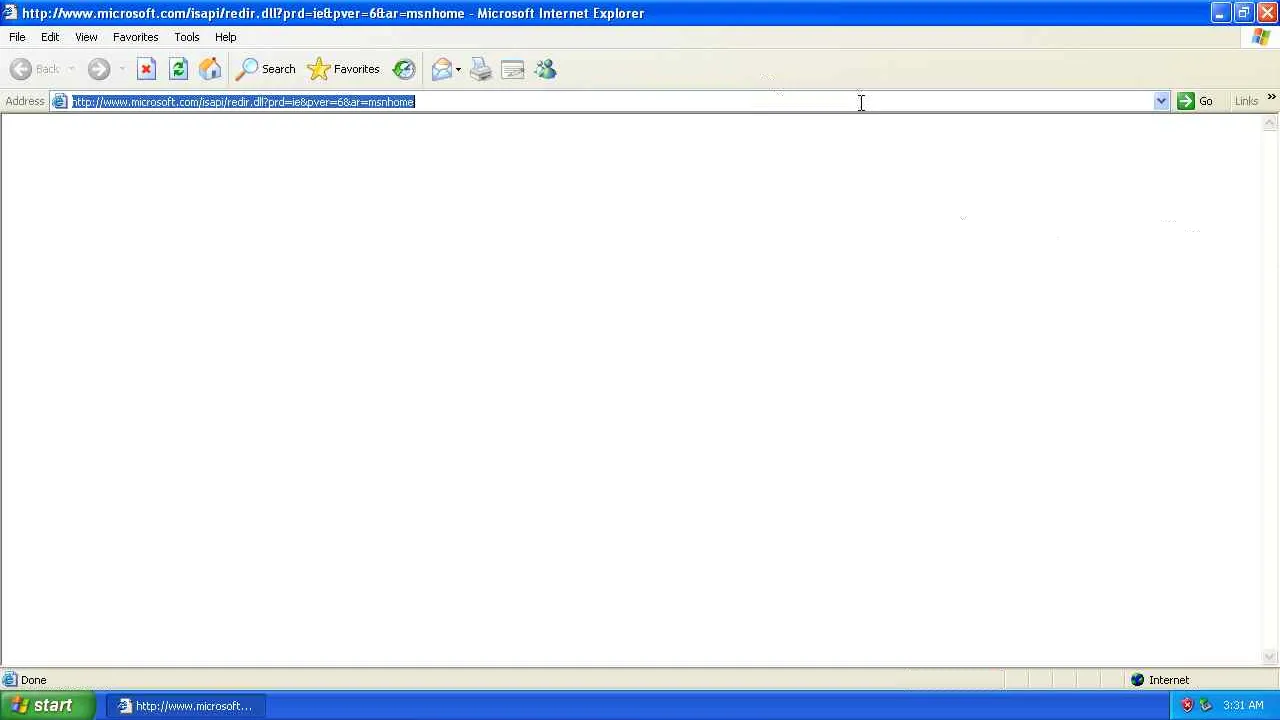Image resolution: width=1280 pixels, height=720 pixels.
Task: Go to the Home page house icon
Action: pyautogui.click(x=210, y=69)
